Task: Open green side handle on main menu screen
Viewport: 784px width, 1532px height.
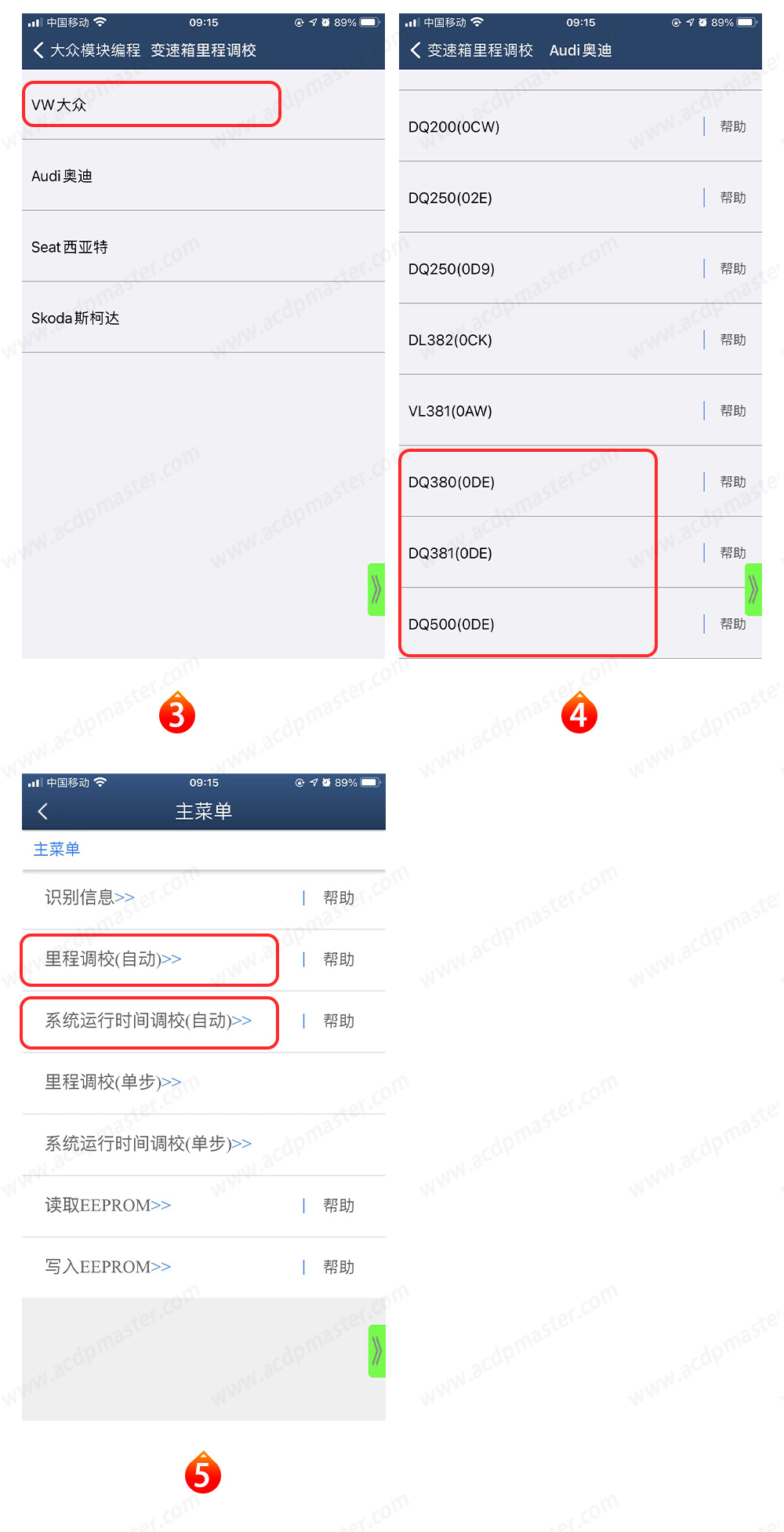Action: pos(377,1351)
